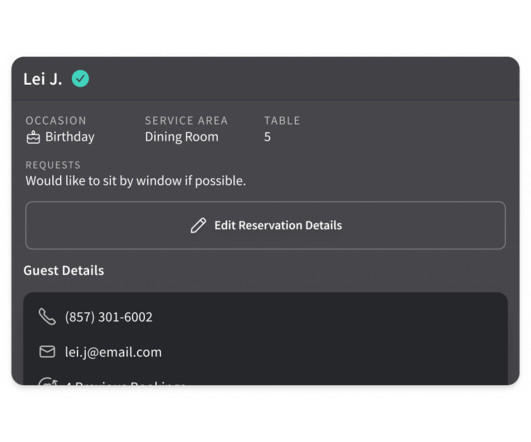Viewport: 531px width, 442px height.
Task: Click the Birthday occasion value
Action: [x=70, y=137]
